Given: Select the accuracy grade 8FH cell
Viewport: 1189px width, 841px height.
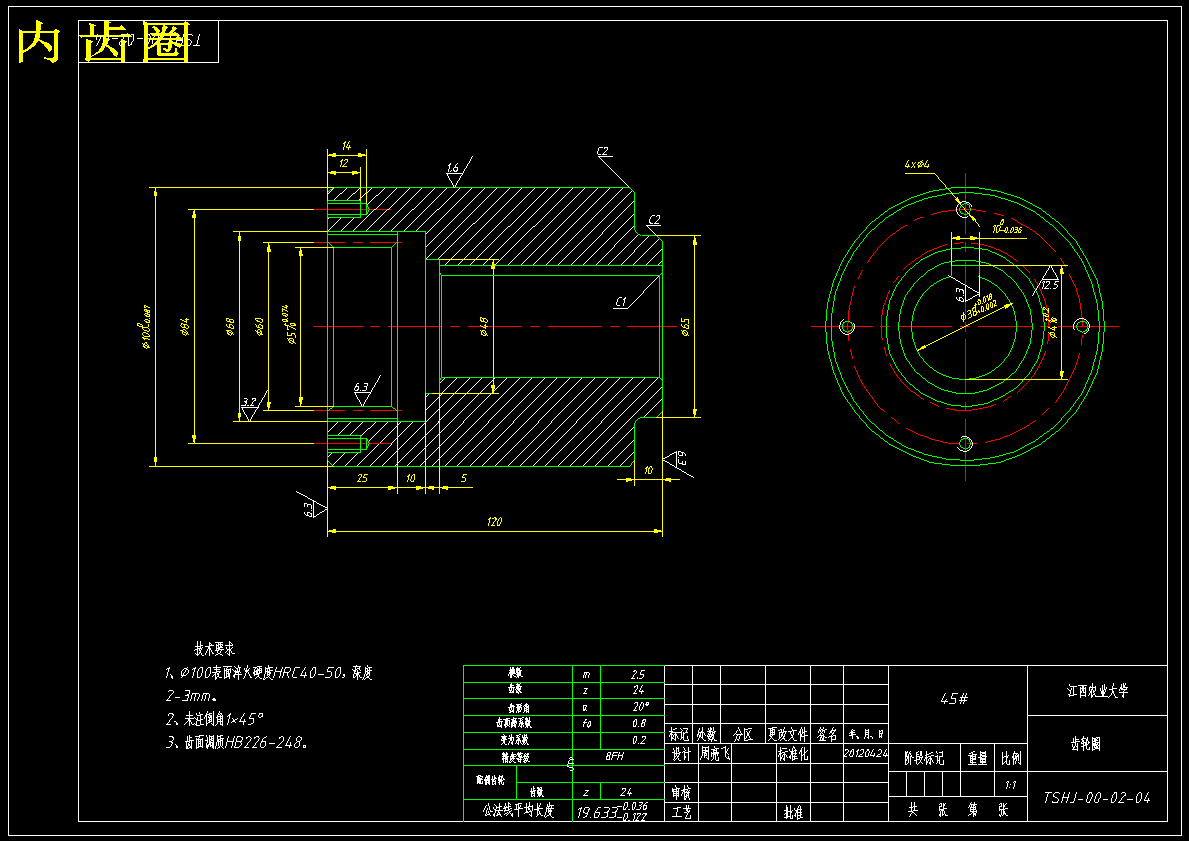Looking at the screenshot, I should point(618,757).
